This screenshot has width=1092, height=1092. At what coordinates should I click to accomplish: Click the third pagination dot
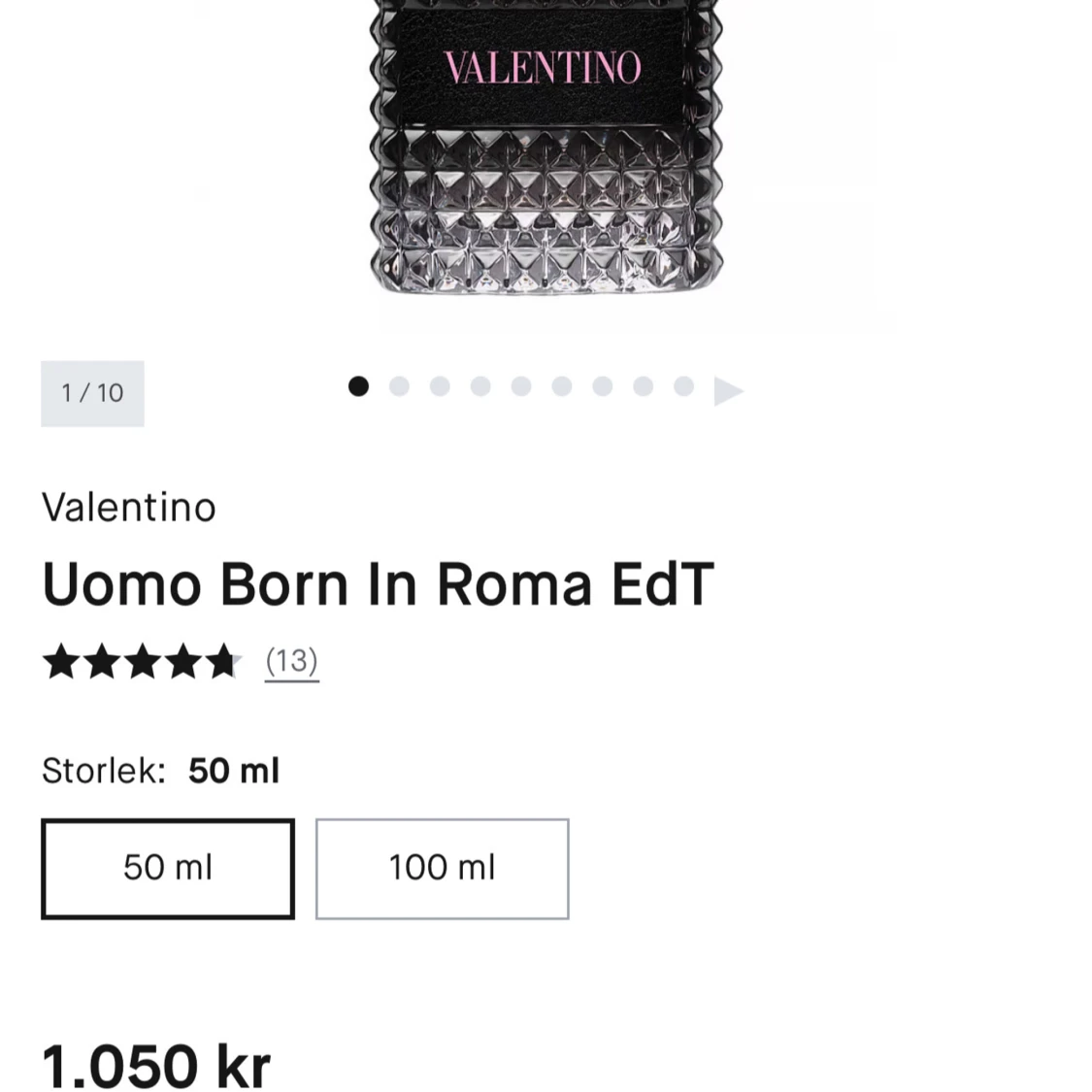coord(440,386)
